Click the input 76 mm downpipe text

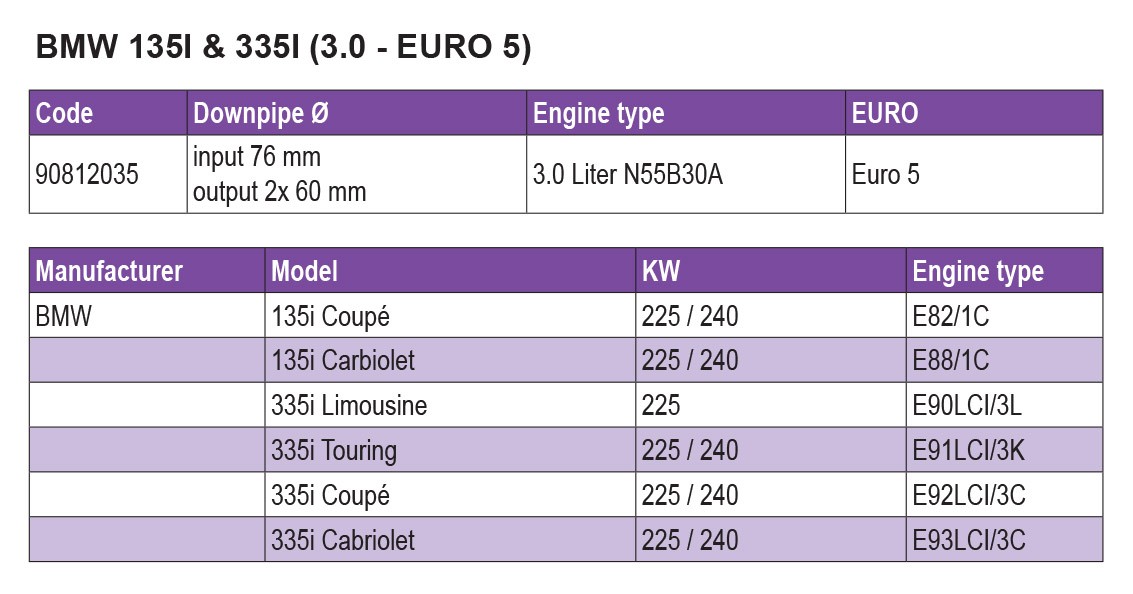point(257,158)
